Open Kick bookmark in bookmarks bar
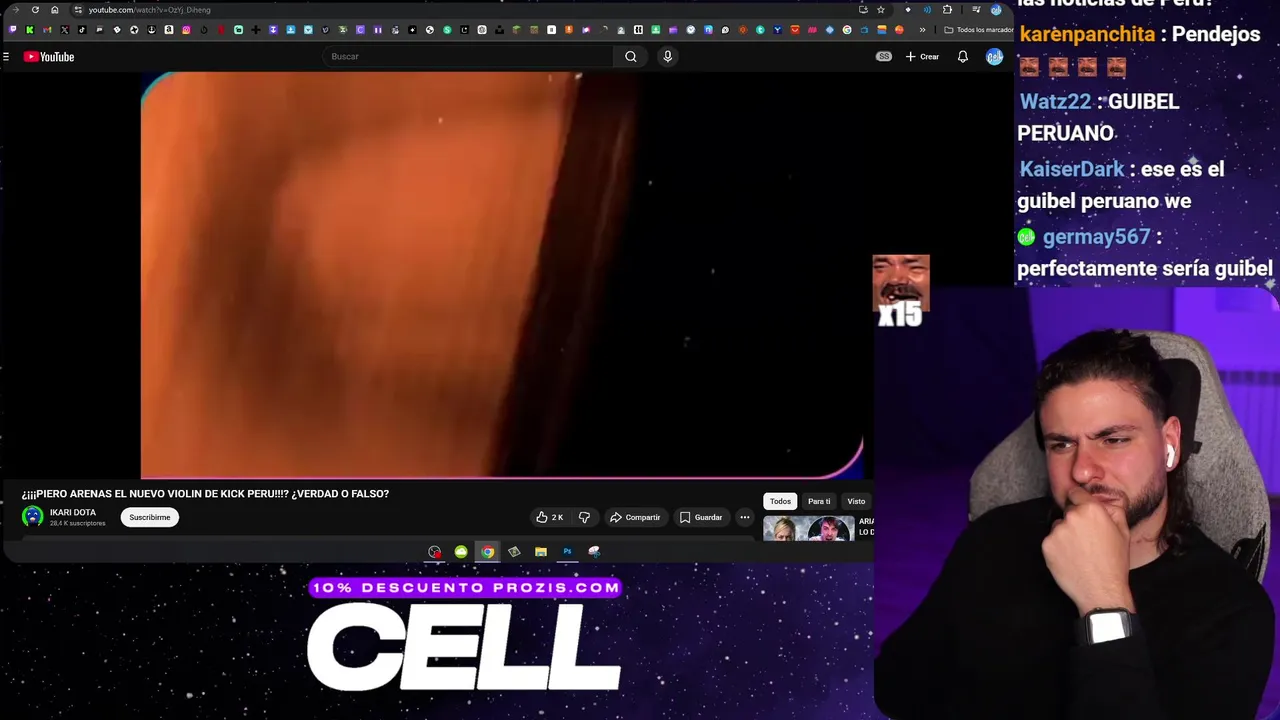The image size is (1280, 720). 30,30
